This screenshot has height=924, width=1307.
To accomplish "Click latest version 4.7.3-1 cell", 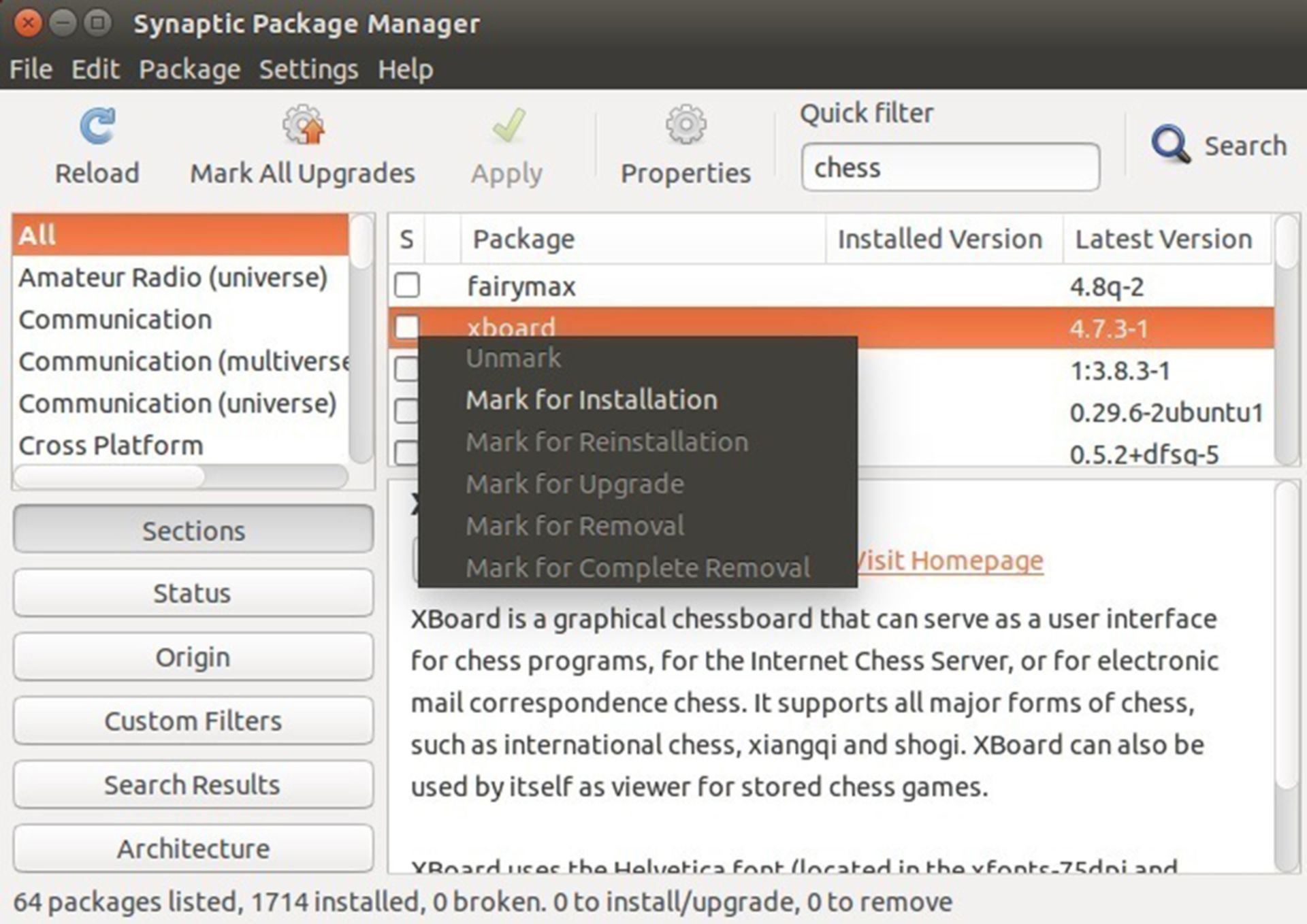I will pos(1109,329).
